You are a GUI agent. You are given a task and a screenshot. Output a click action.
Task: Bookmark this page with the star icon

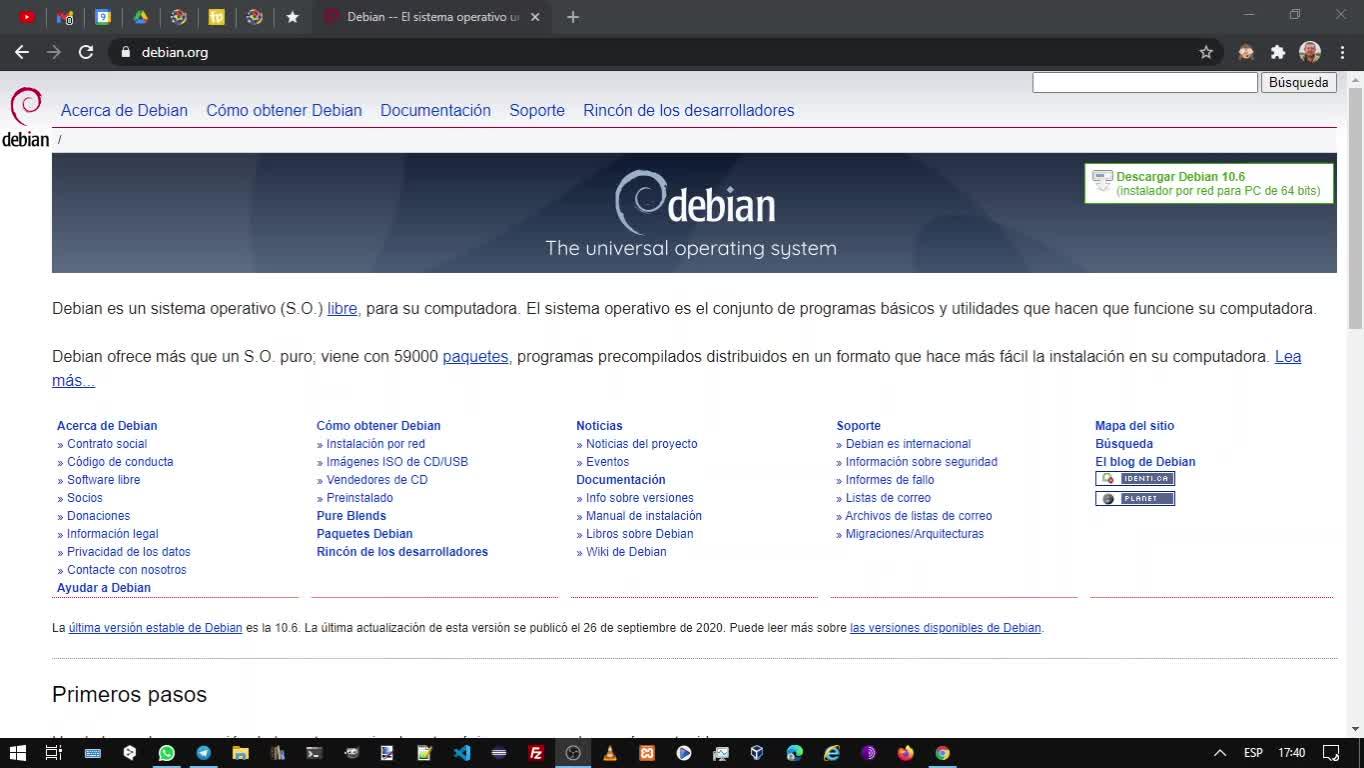(1206, 52)
